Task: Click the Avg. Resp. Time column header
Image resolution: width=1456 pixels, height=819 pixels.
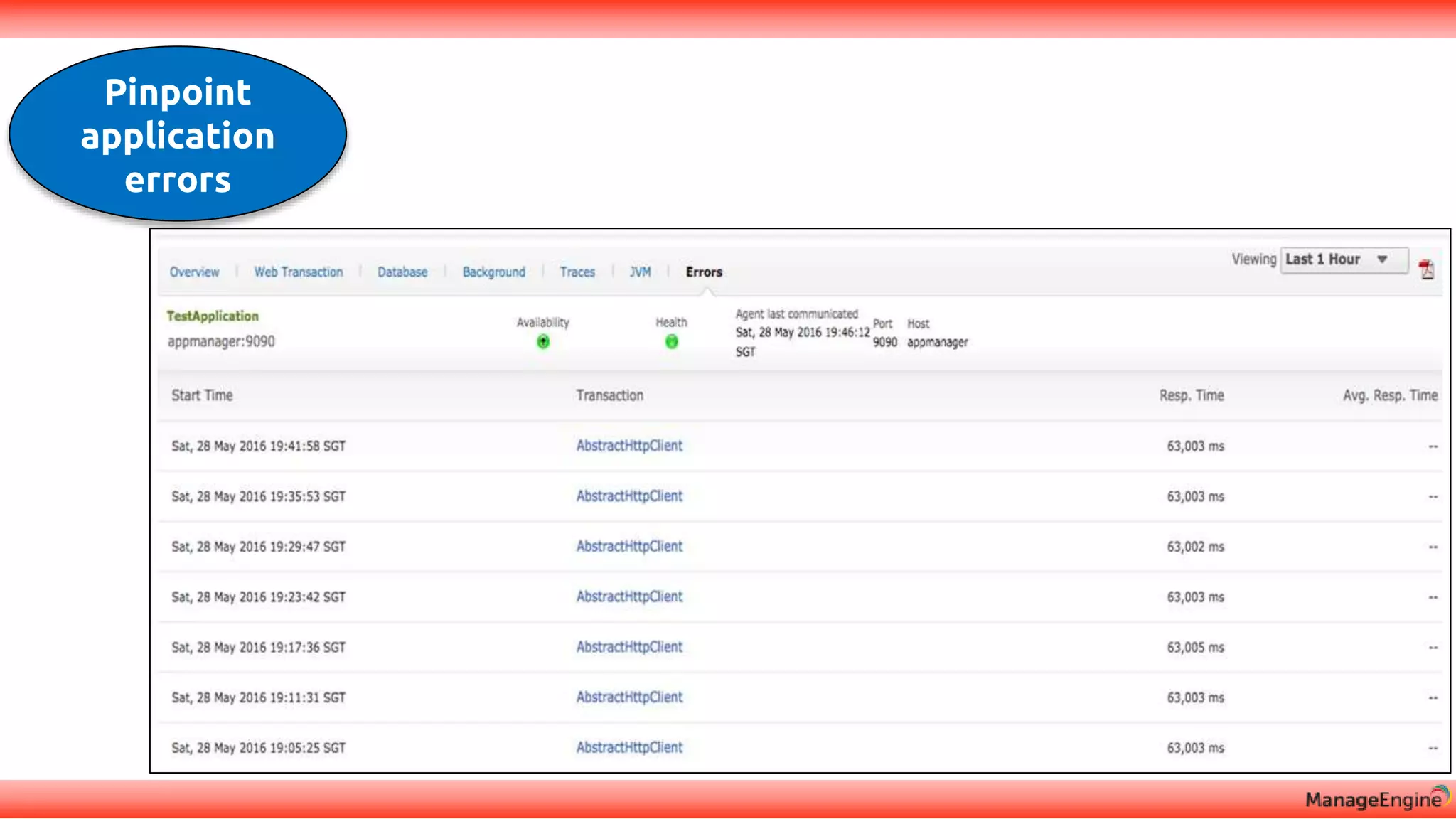Action: [x=1390, y=395]
